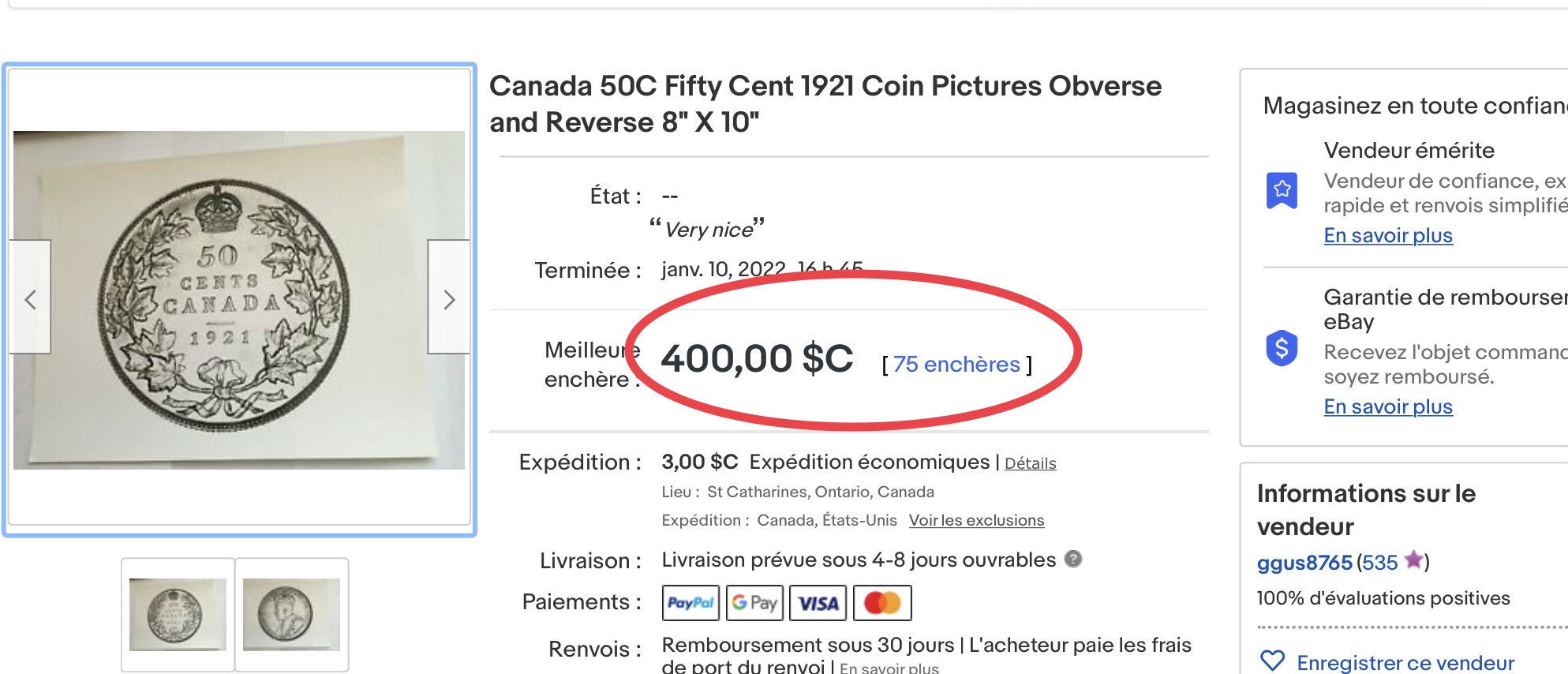Select the coin obverse portrait thumbnail
The width and height of the screenshot is (1568, 674).
(x=291, y=614)
